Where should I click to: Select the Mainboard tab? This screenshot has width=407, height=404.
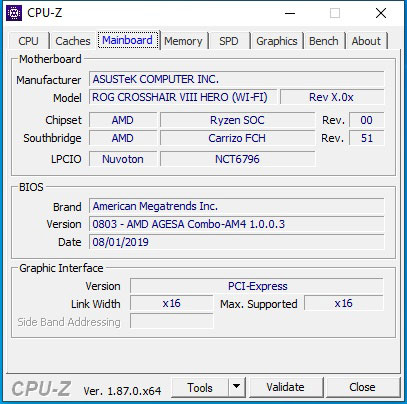coord(128,40)
